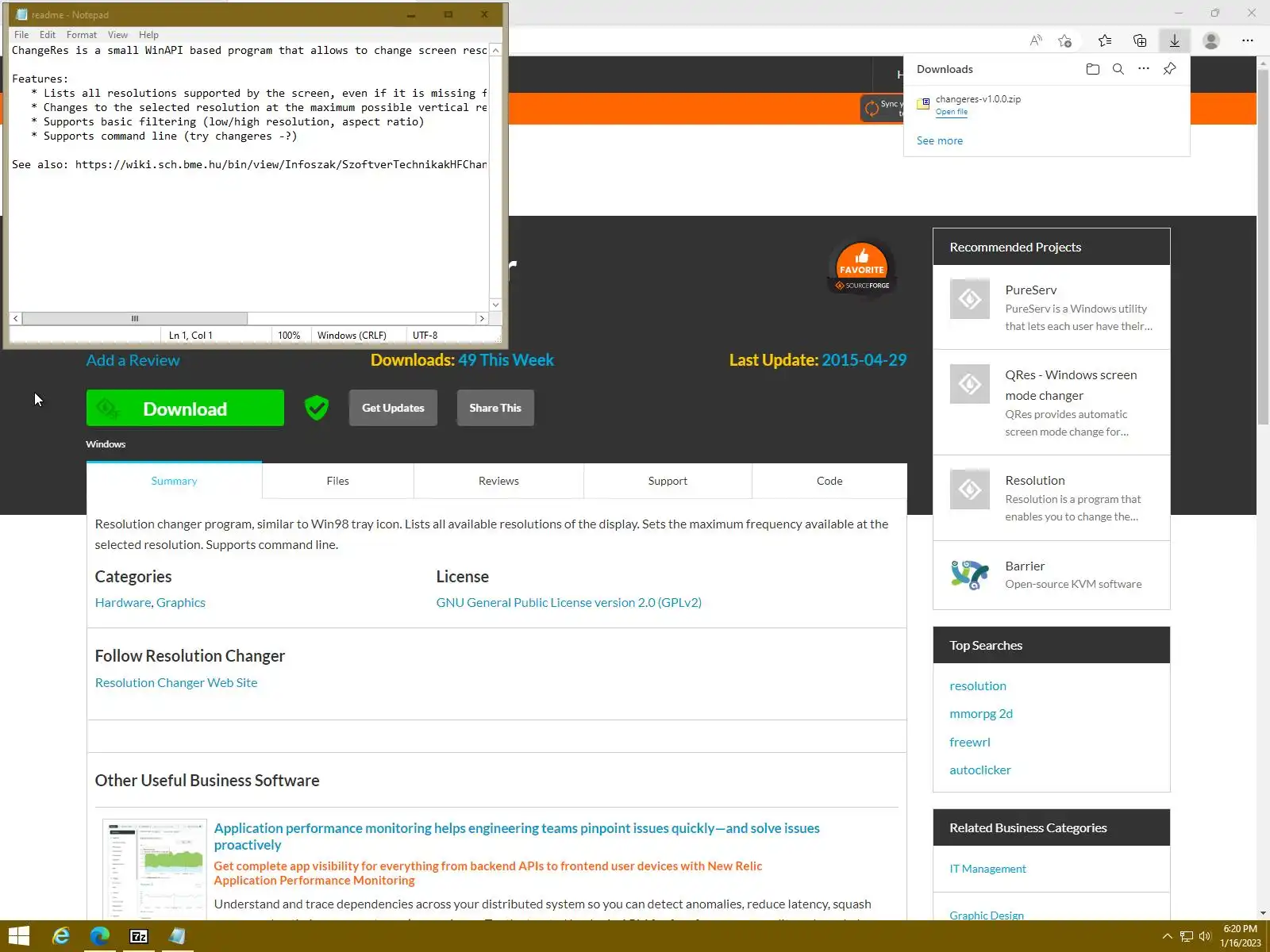Viewport: 1270px width, 952px height.
Task: Search downloads using the magnifier icon
Action: pos(1118,69)
